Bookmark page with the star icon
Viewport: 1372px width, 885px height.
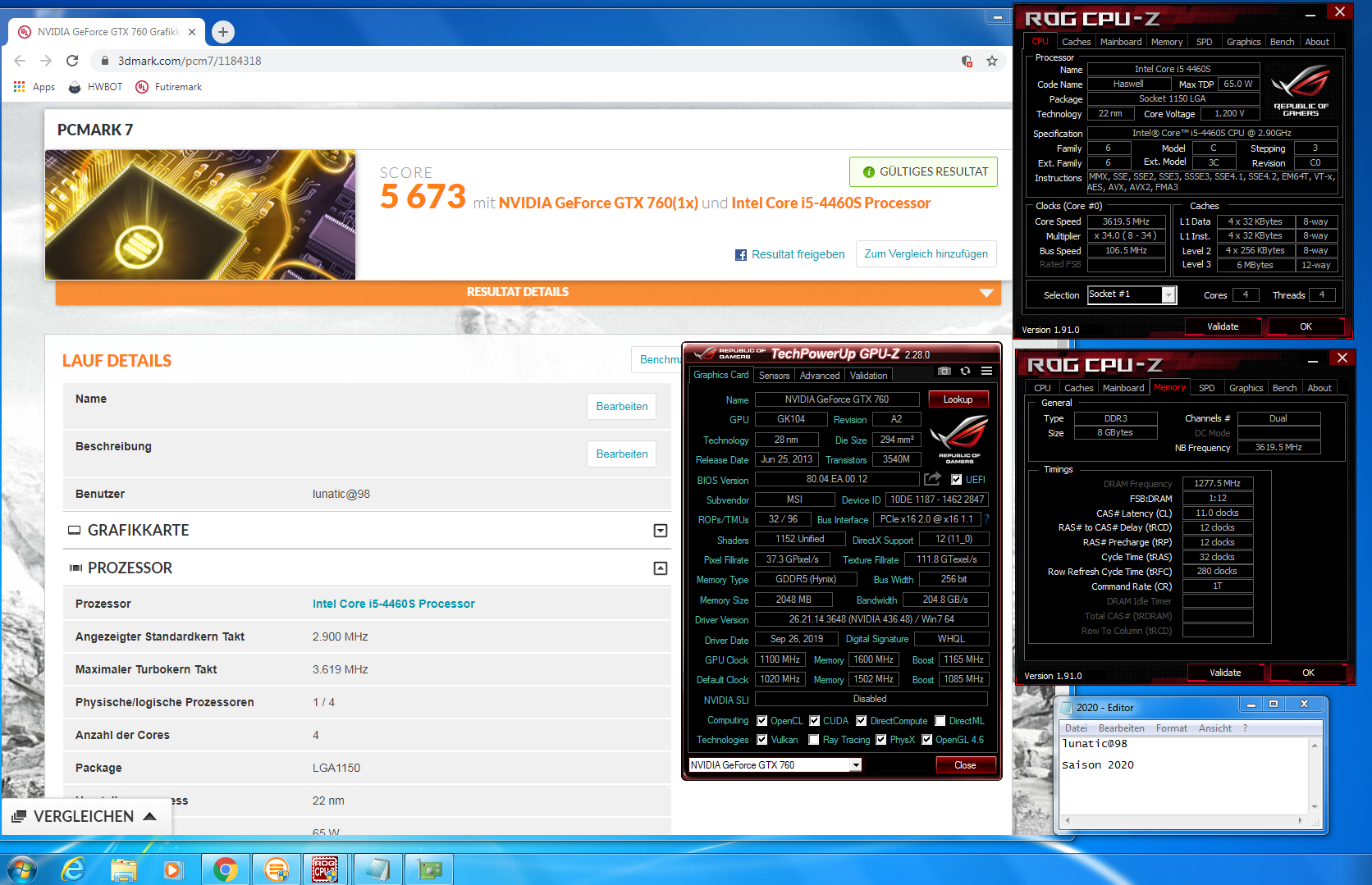pyautogui.click(x=992, y=61)
